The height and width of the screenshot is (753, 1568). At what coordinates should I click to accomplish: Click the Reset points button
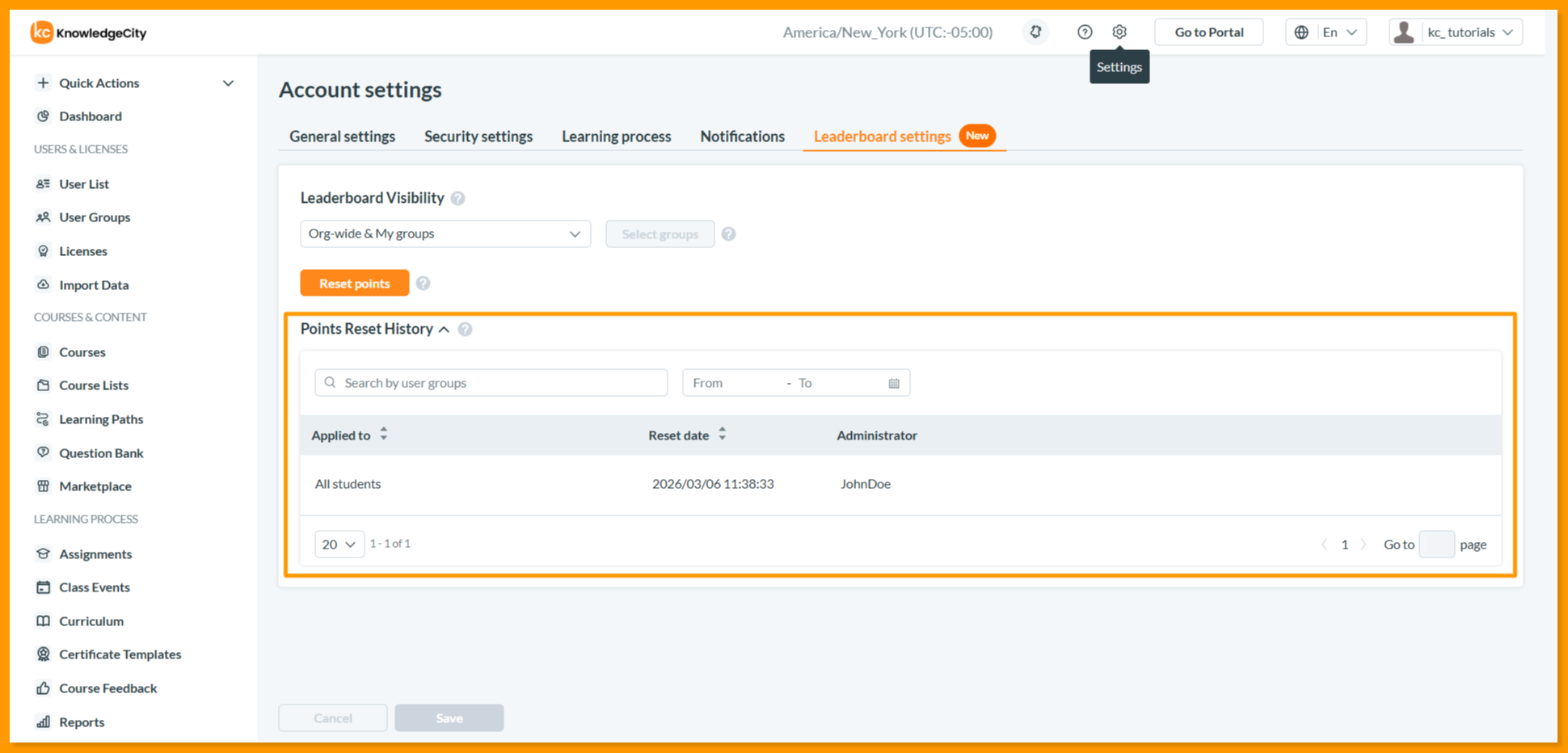355,284
